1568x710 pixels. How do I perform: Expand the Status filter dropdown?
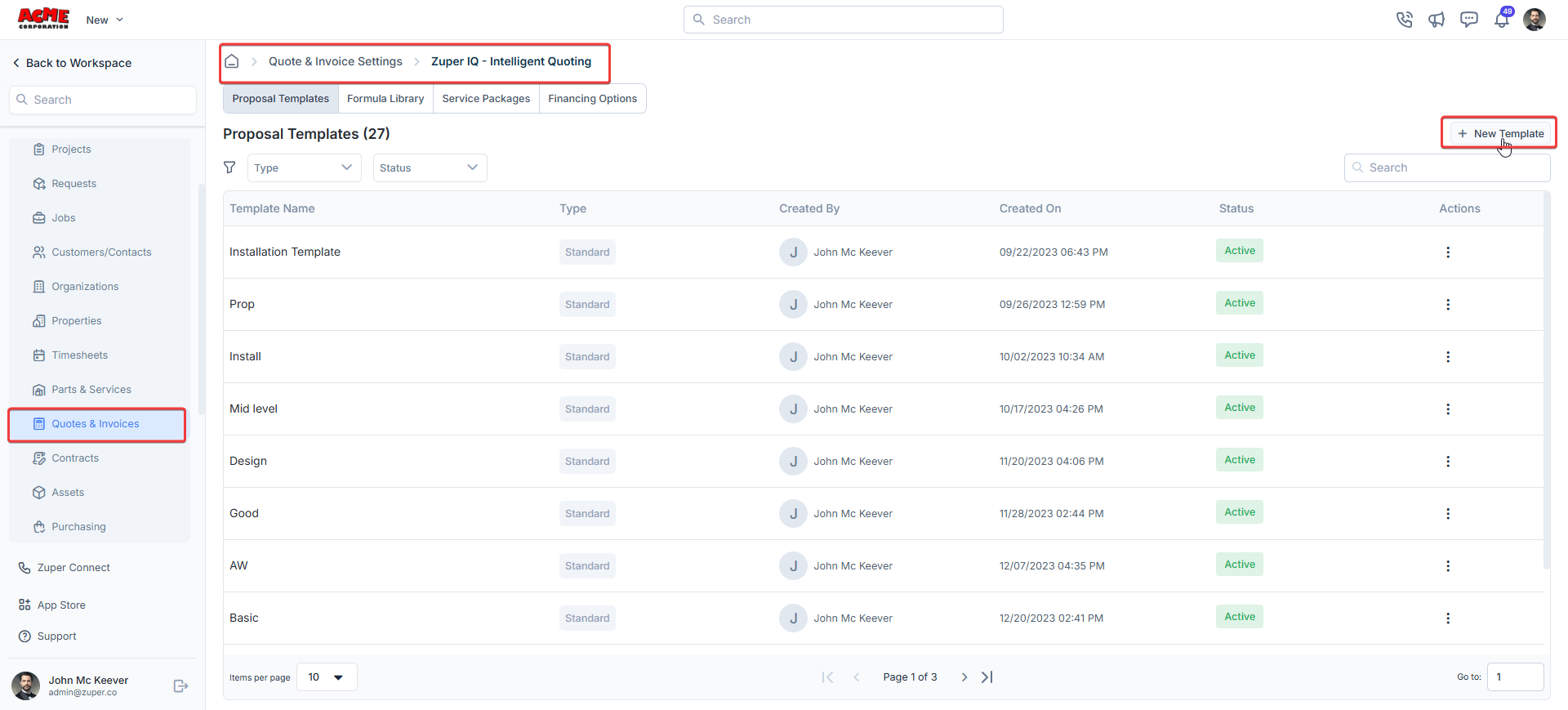pyautogui.click(x=430, y=167)
